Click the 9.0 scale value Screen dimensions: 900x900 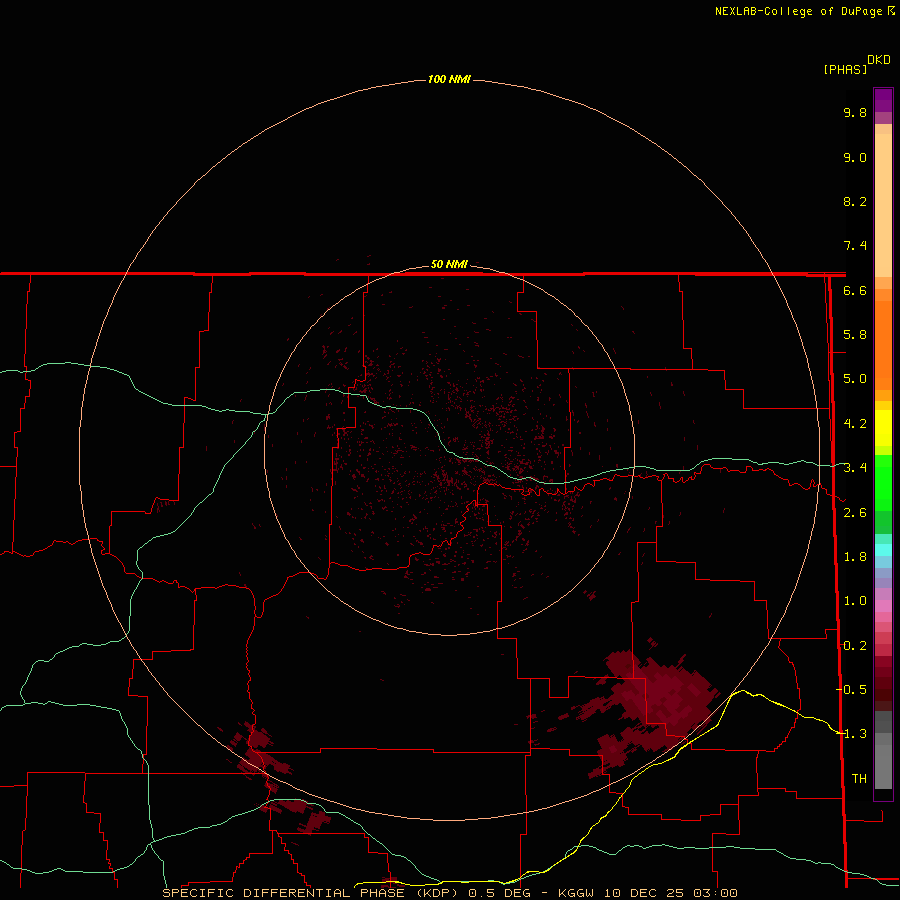coord(855,157)
